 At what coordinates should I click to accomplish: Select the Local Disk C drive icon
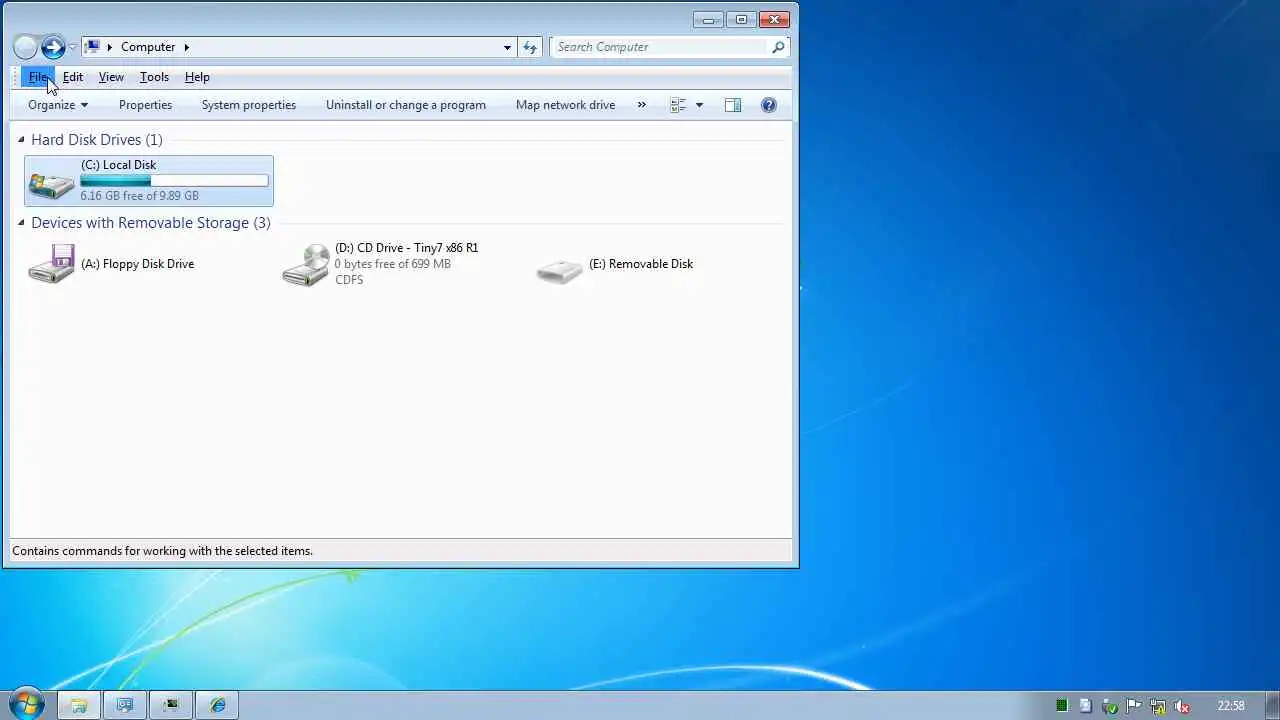pyautogui.click(x=51, y=184)
